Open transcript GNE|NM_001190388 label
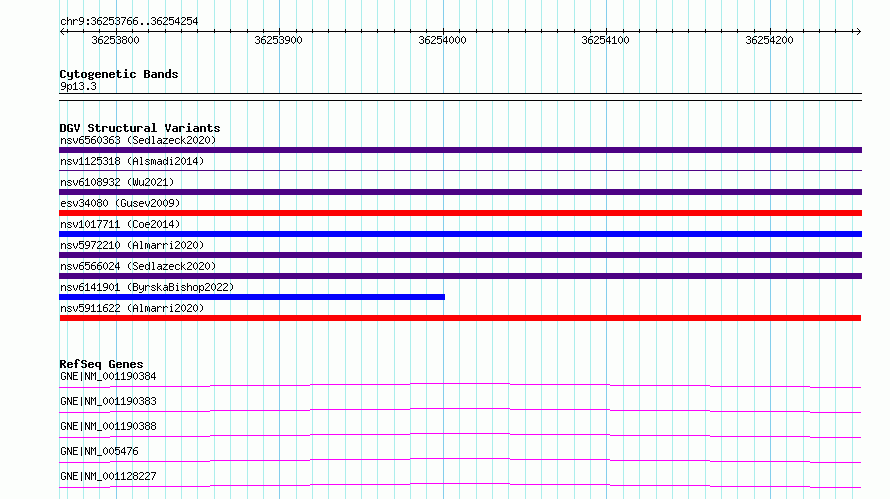890x499 pixels. (x=108, y=426)
